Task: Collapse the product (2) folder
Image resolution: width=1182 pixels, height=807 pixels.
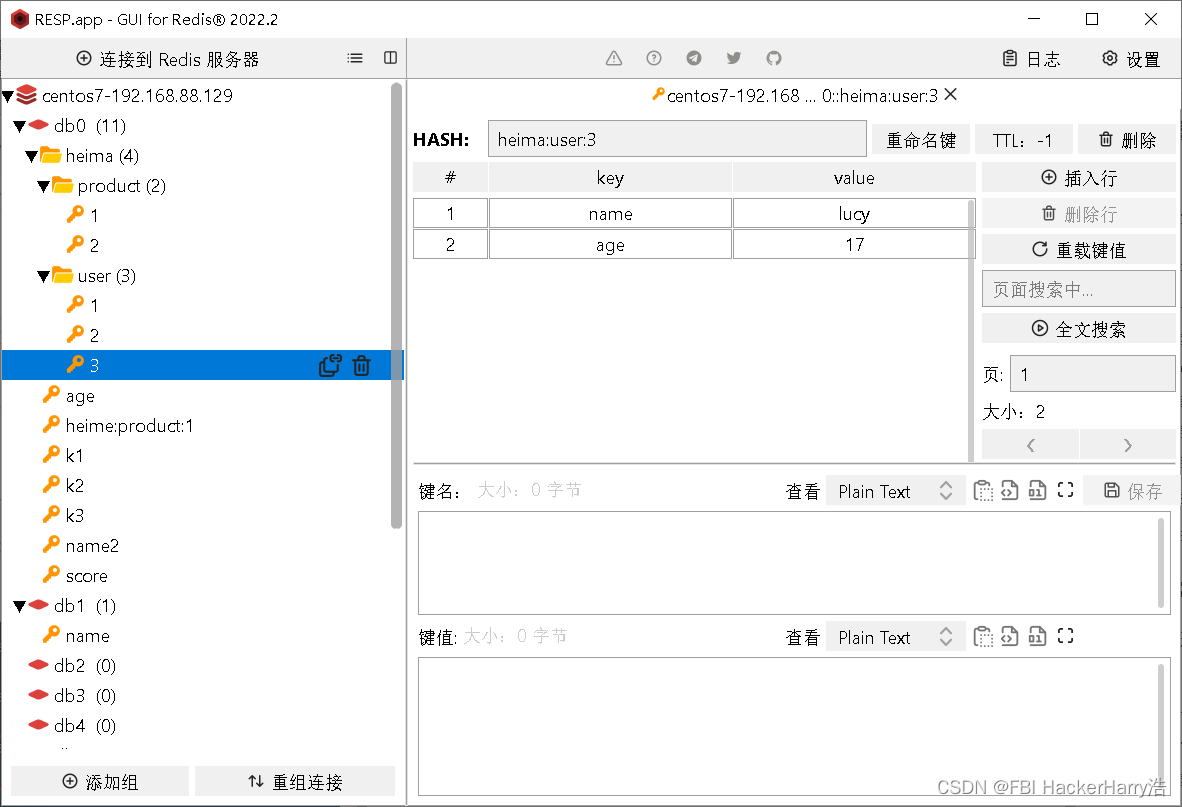Action: [44, 186]
